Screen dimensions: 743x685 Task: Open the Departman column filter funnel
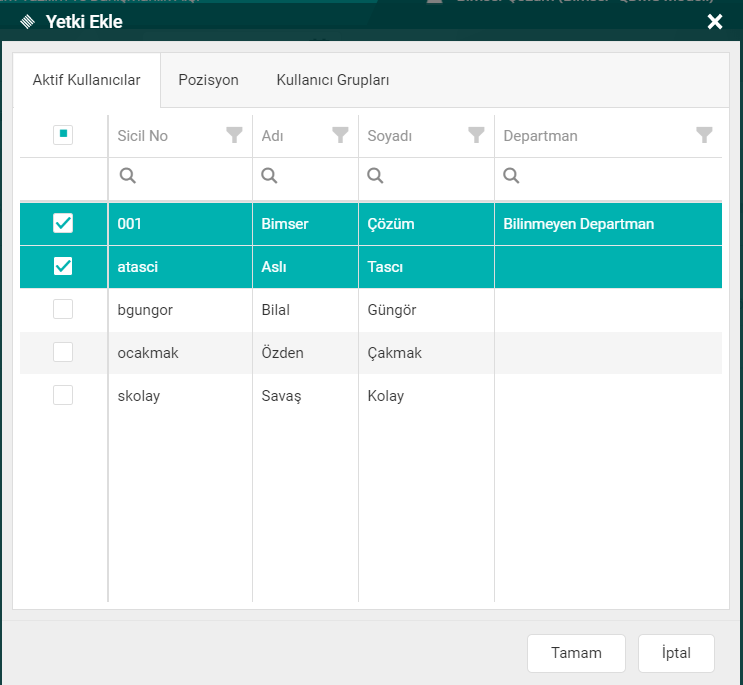[x=704, y=135]
